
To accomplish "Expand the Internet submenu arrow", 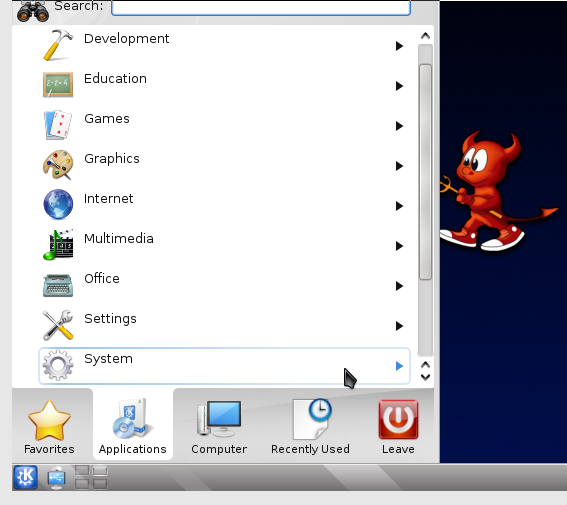I will click(x=399, y=206).
